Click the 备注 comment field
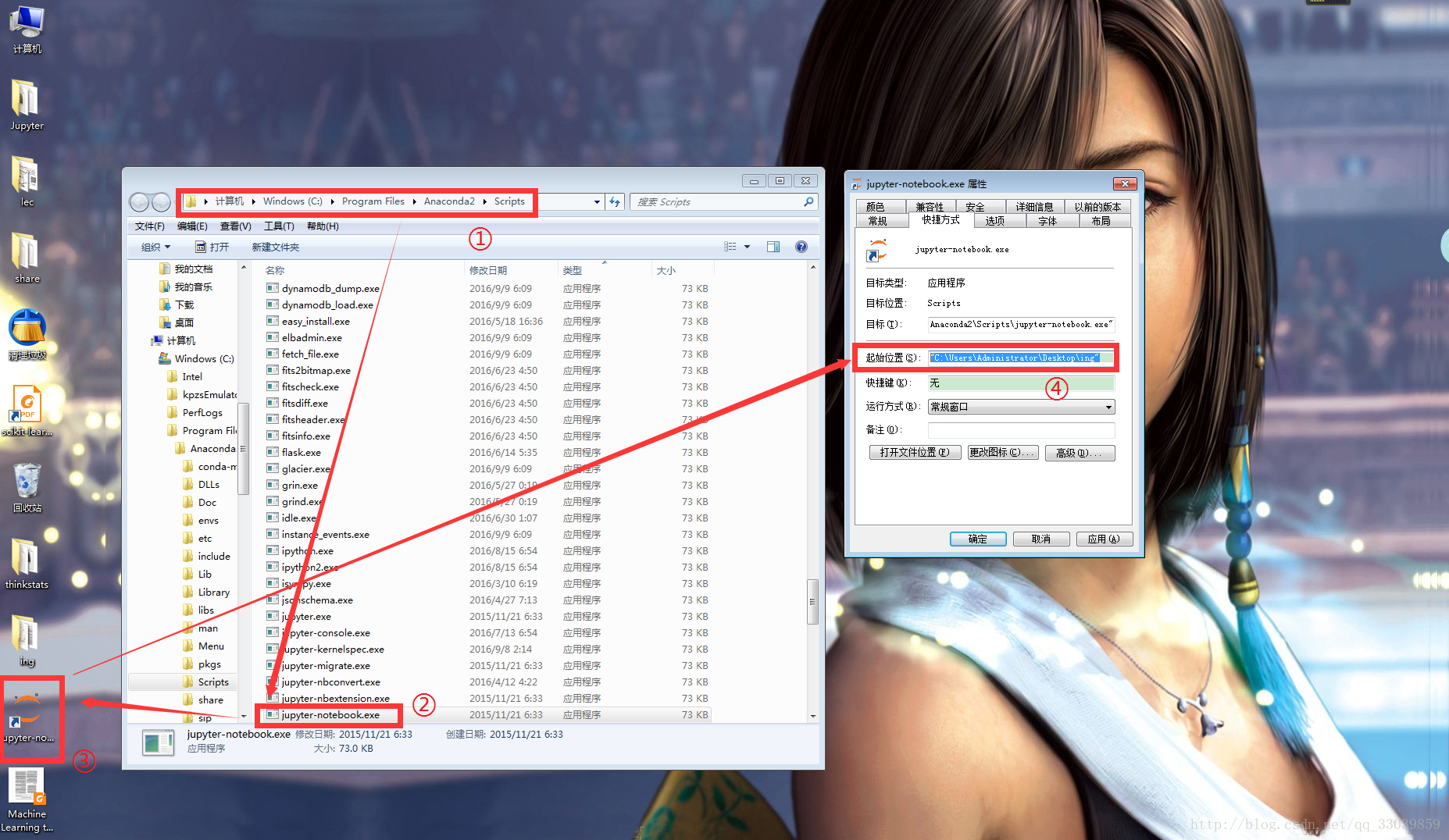This screenshot has width=1449, height=840. click(x=1021, y=430)
